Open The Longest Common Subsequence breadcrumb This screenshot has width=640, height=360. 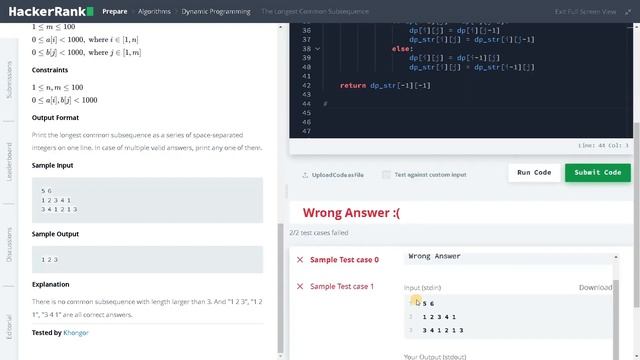[x=315, y=11]
